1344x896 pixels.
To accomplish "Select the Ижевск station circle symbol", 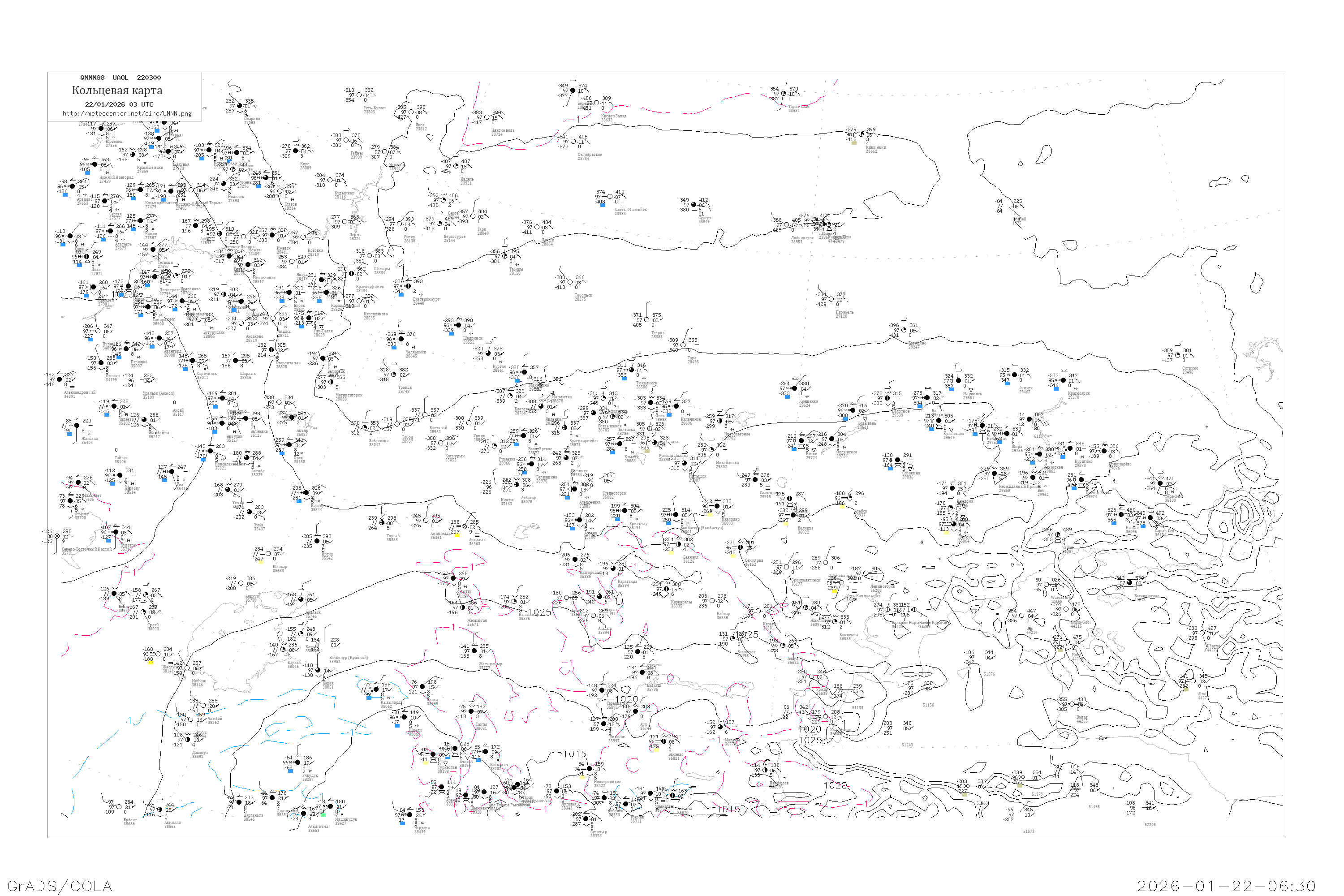I will pos(272,236).
